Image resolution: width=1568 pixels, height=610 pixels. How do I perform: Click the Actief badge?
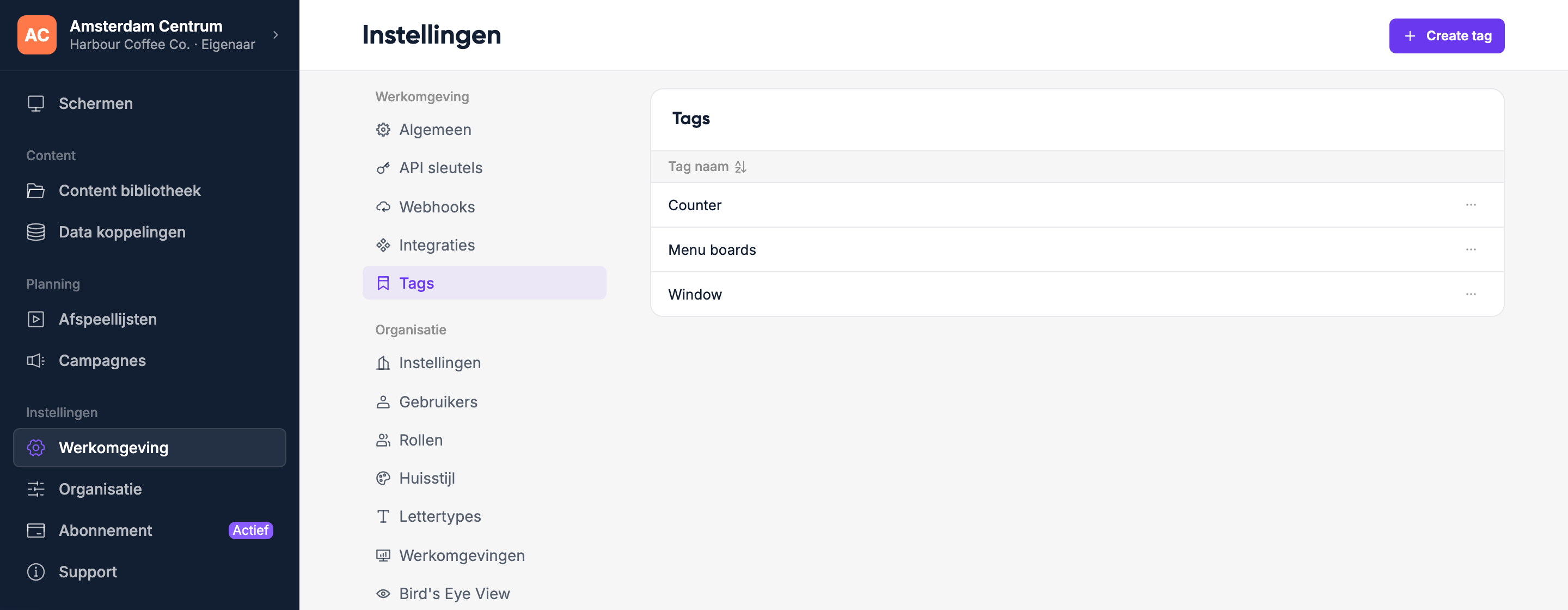pyautogui.click(x=250, y=530)
